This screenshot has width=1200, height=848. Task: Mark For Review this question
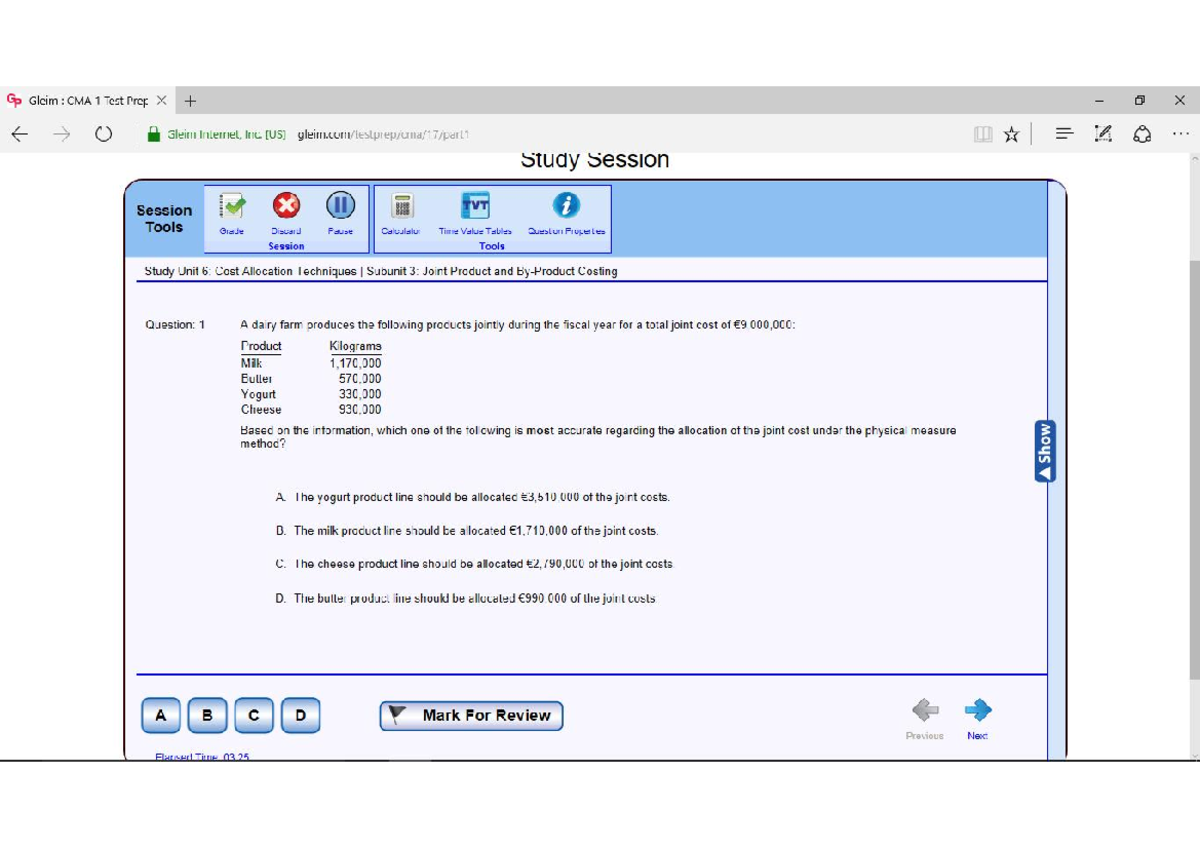[471, 716]
